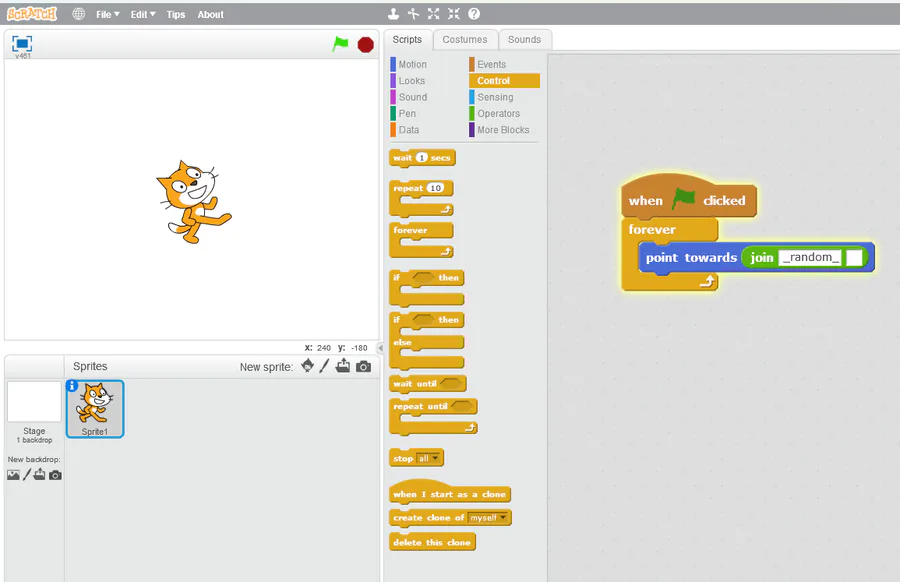Click the 1 field in wait block
Screen dimensions: 900x582
[422, 157]
